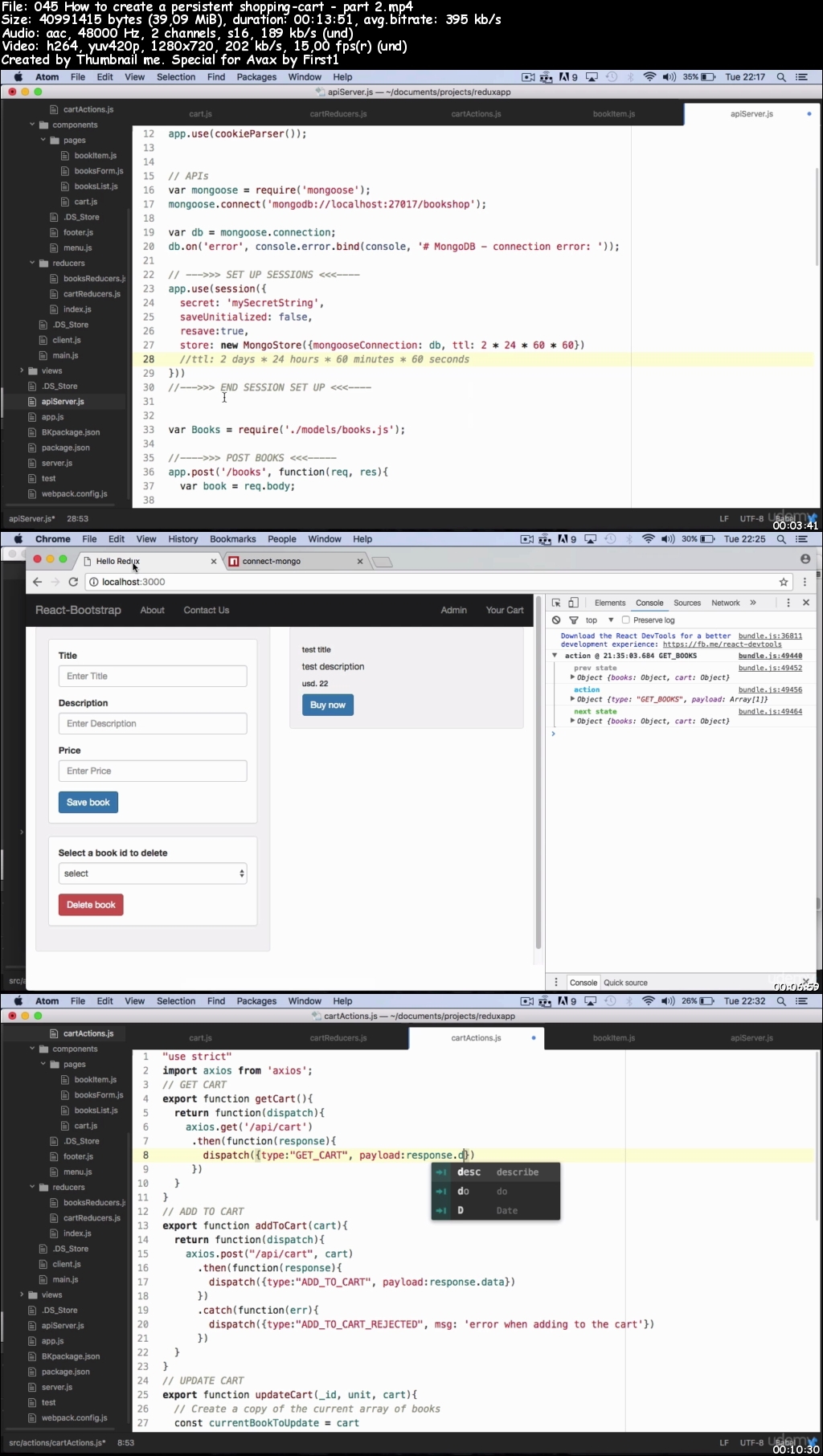Click DevTools clear console icon

[x=556, y=620]
